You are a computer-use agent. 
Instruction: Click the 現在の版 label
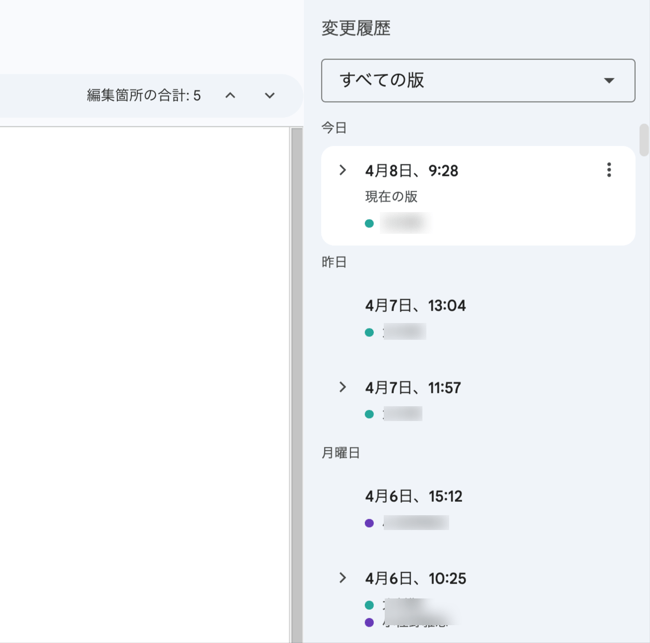391,197
